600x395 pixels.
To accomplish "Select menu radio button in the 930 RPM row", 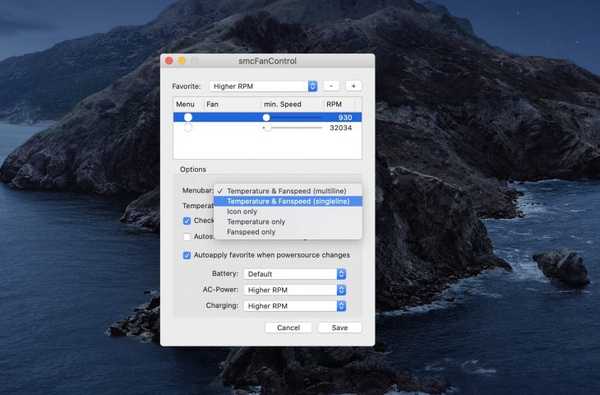I will (188, 117).
